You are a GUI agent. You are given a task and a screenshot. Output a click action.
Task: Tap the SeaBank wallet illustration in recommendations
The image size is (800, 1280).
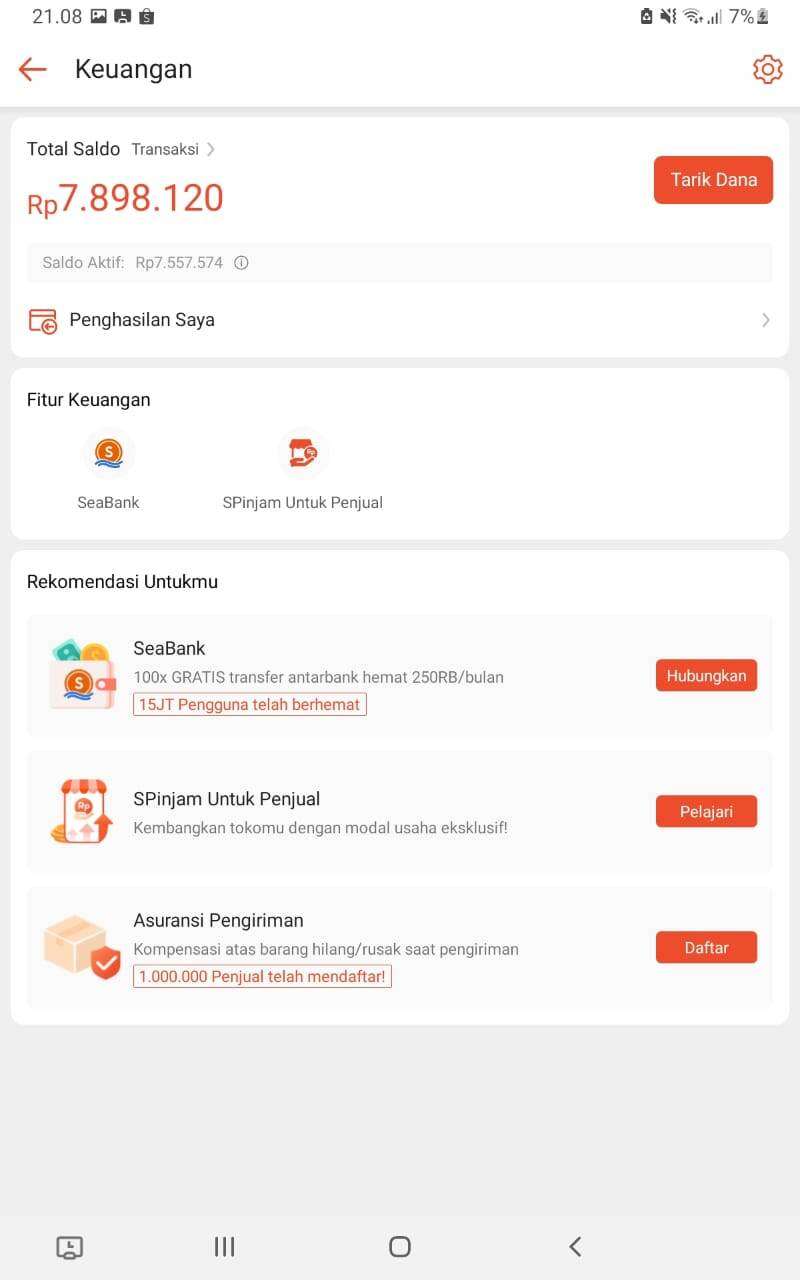tap(81, 675)
